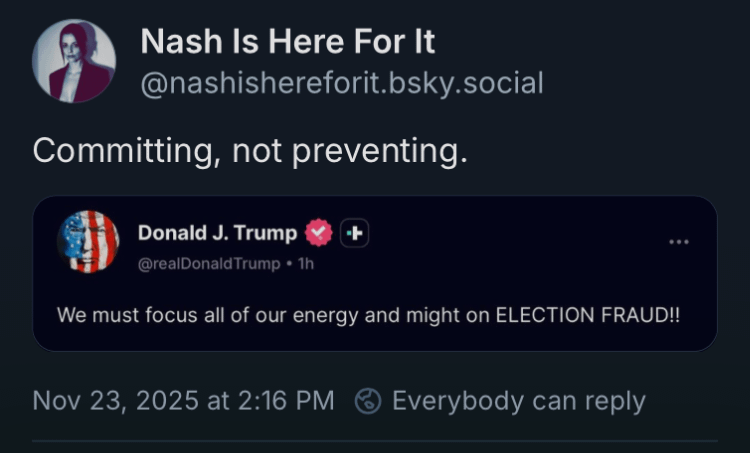Click the "Everybody can reply" label

(x=518, y=401)
